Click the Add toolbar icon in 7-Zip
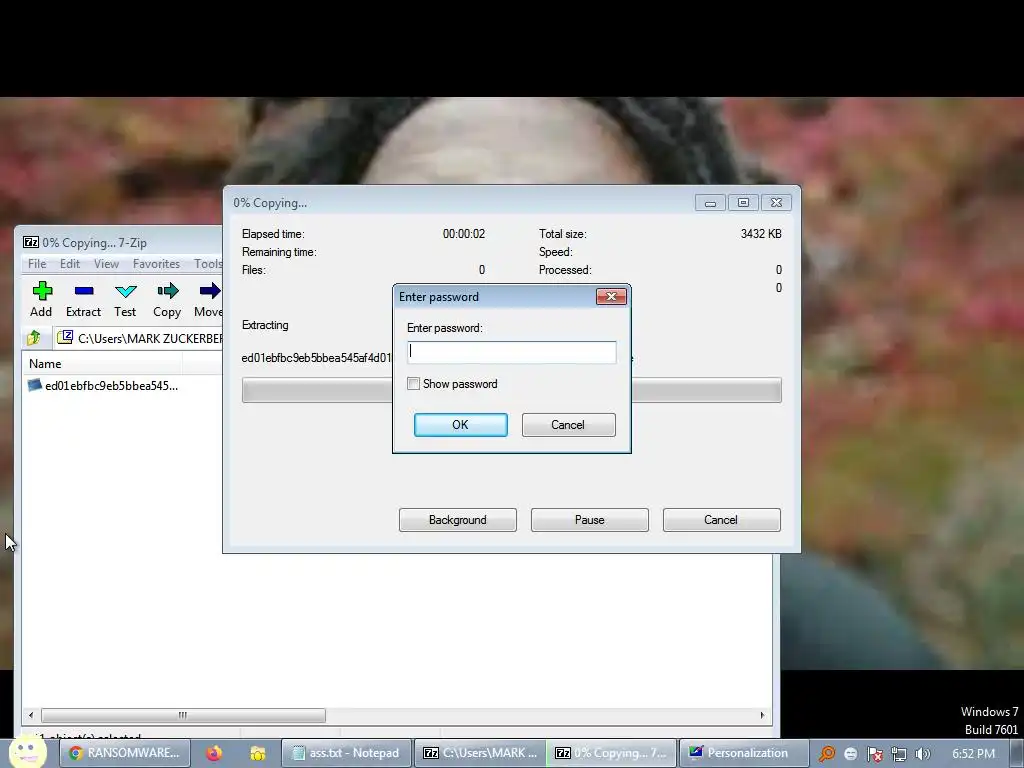 pos(41,299)
